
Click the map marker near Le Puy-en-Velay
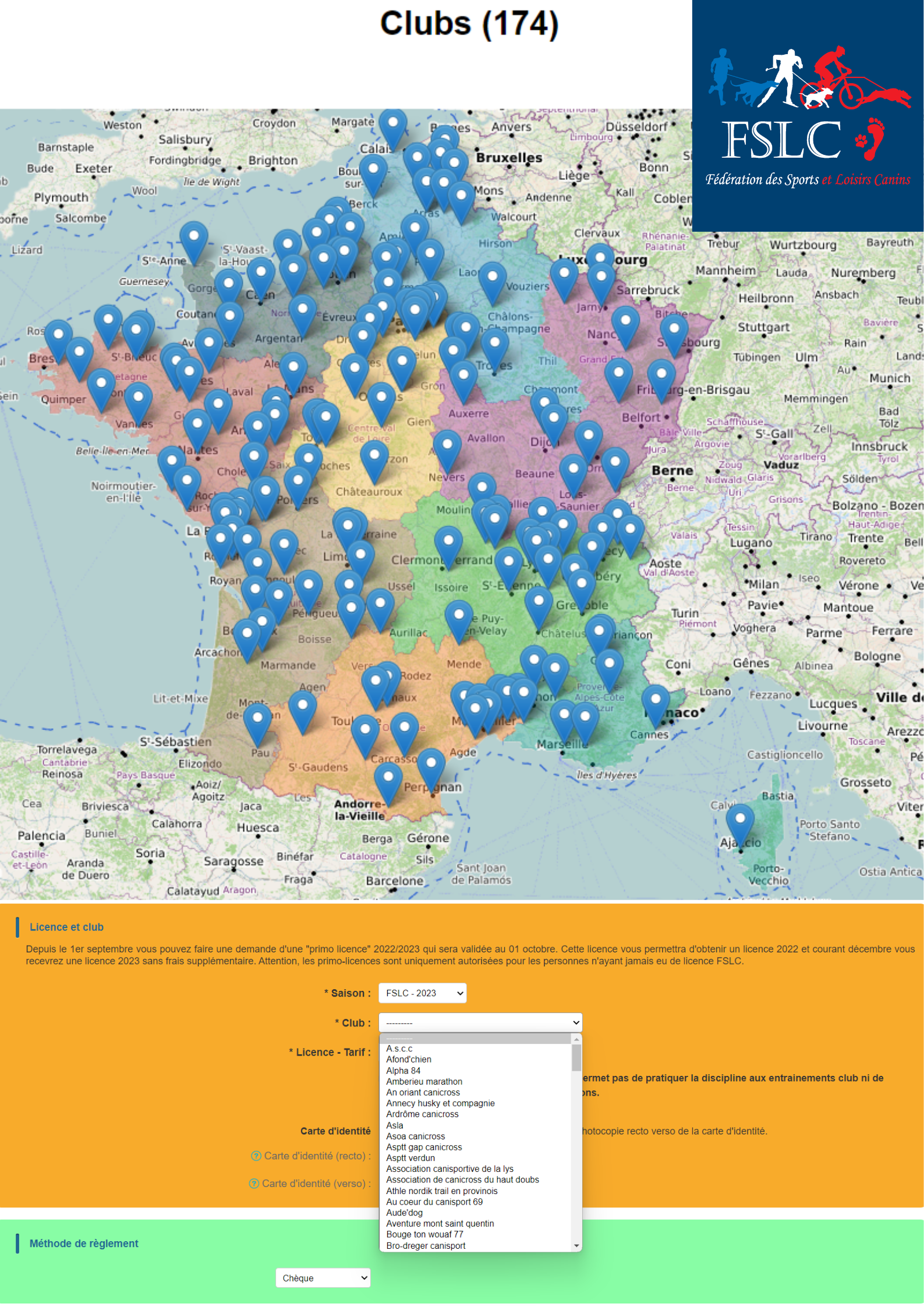[459, 622]
